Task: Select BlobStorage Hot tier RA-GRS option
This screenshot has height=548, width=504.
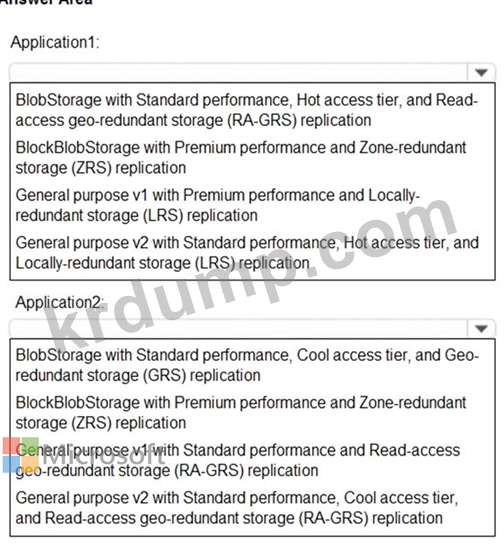Action: click(x=246, y=110)
